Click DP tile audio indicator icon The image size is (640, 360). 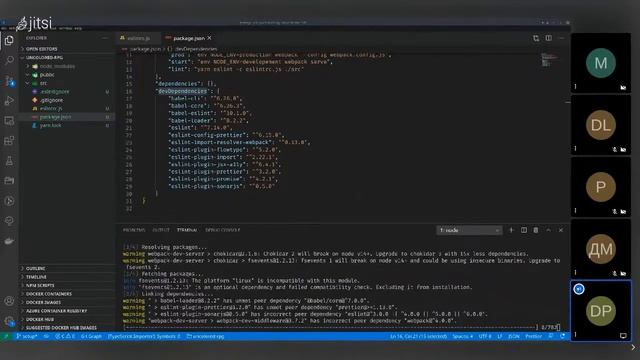[579, 289]
